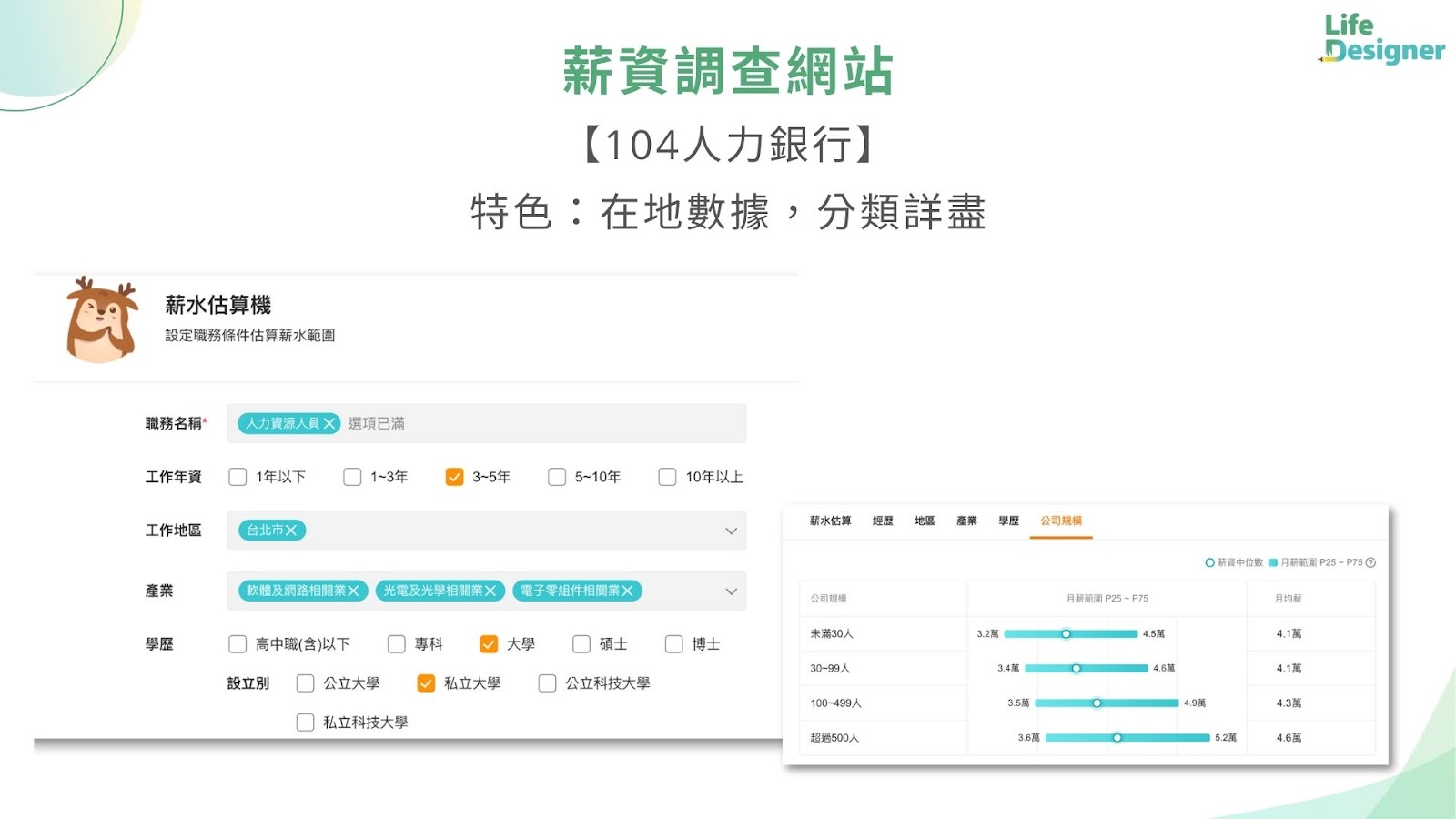Click the 100~499人 row label
Viewport: 1456px width, 819px height.
pyautogui.click(x=835, y=703)
